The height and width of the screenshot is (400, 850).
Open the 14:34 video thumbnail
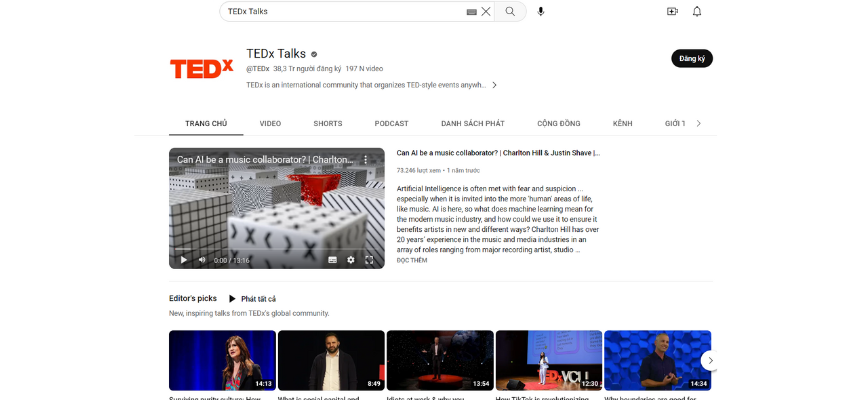[658, 360]
